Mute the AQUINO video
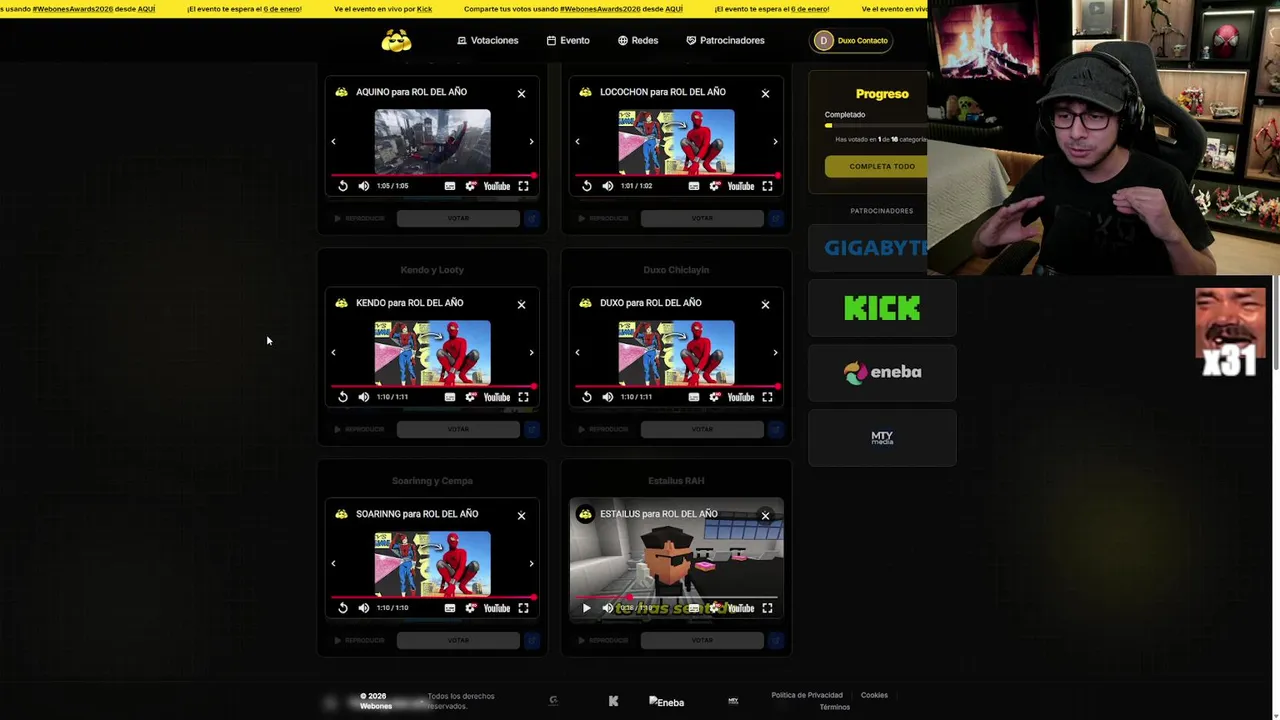The height and width of the screenshot is (720, 1280). 364,186
